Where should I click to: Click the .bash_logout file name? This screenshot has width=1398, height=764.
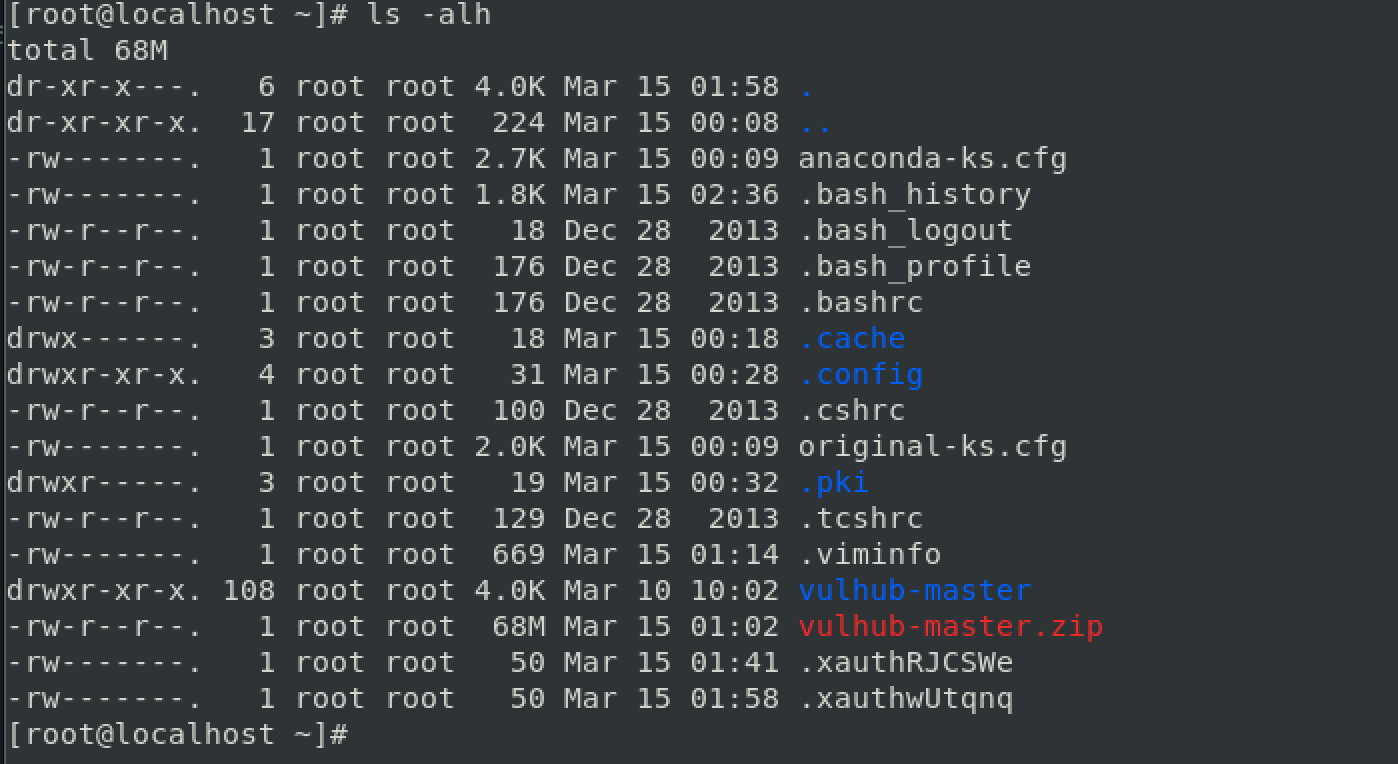point(905,231)
